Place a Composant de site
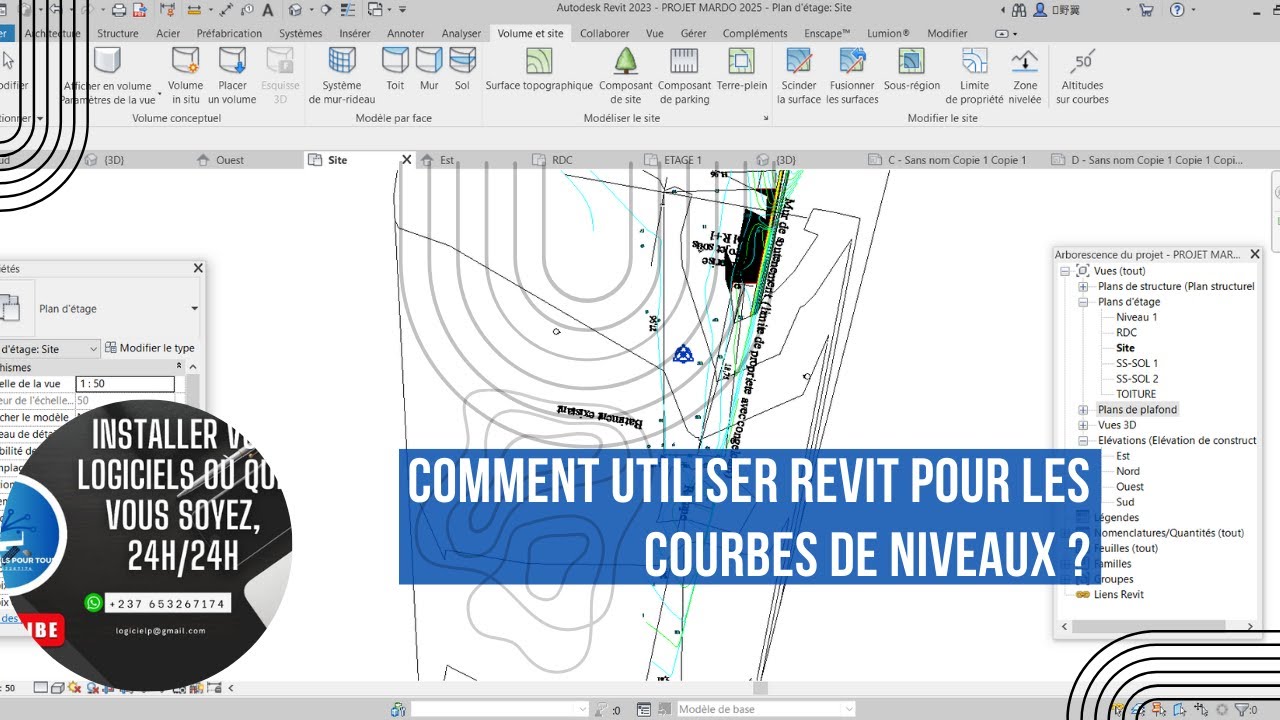This screenshot has height=720, width=1280. tap(626, 76)
